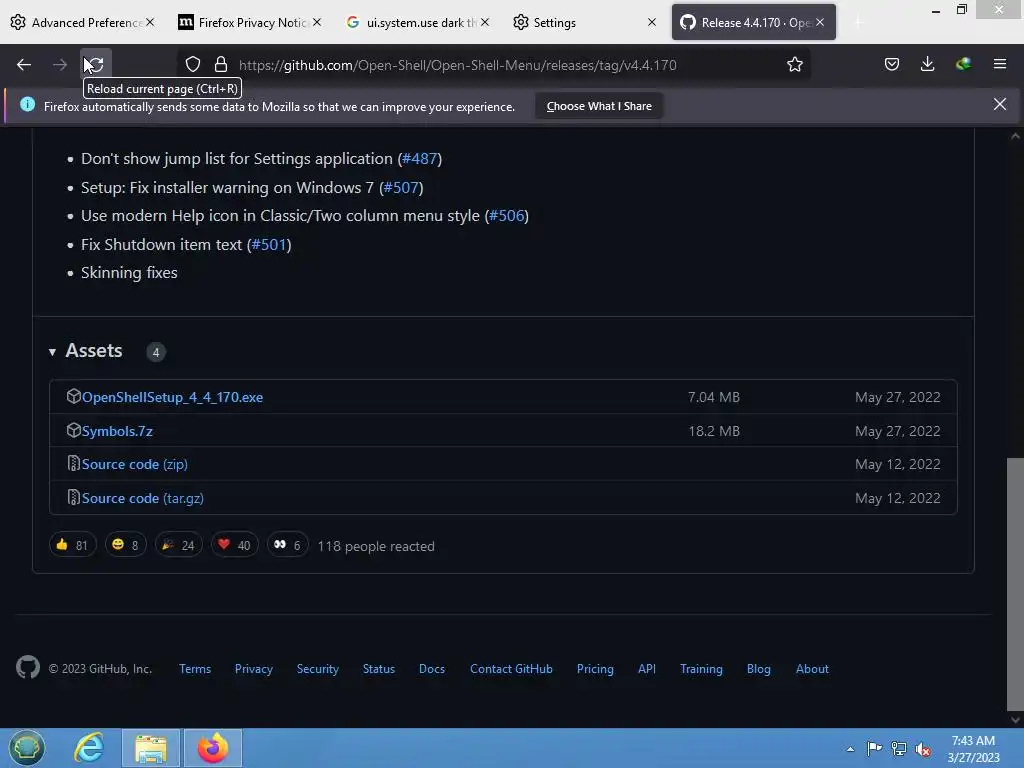The height and width of the screenshot is (768, 1024).
Task: Open the Action Center flag icon
Action: (874, 748)
